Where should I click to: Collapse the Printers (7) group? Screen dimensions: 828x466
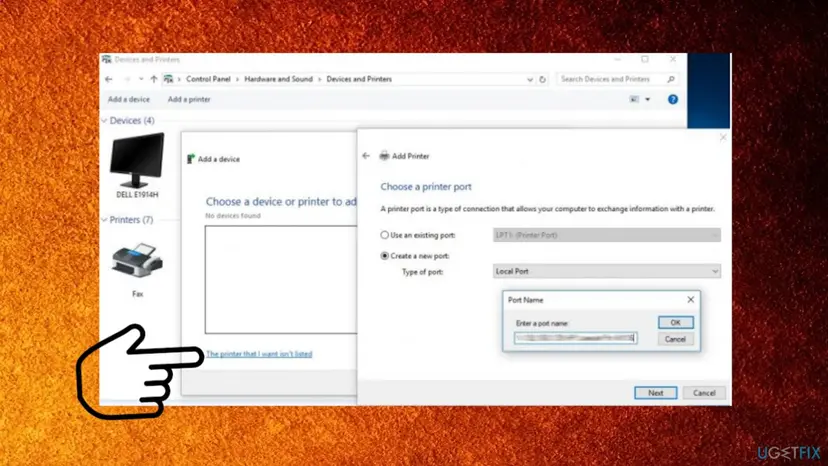(104, 220)
